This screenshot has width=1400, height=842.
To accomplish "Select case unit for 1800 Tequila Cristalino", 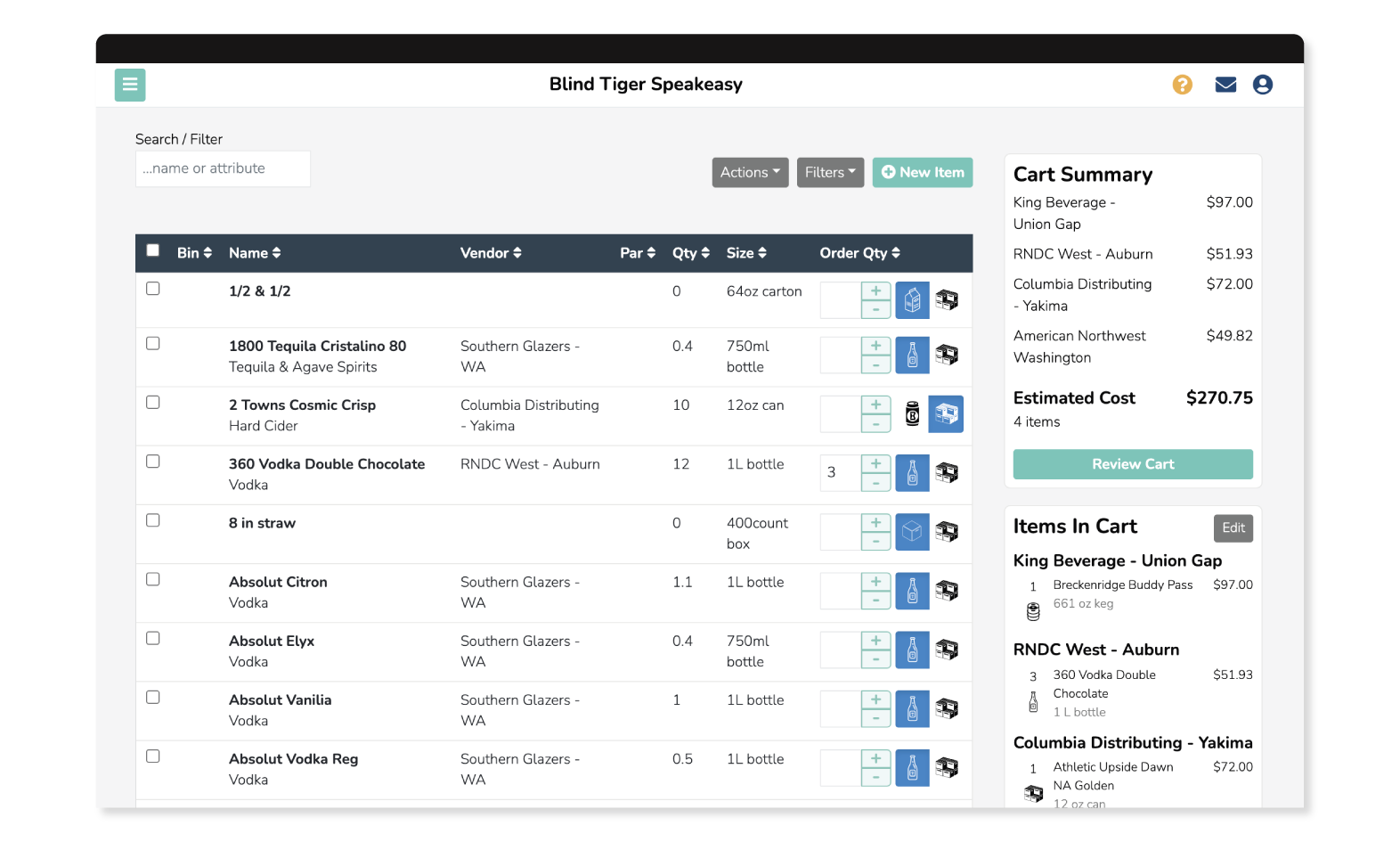I will pyautogui.click(x=947, y=355).
